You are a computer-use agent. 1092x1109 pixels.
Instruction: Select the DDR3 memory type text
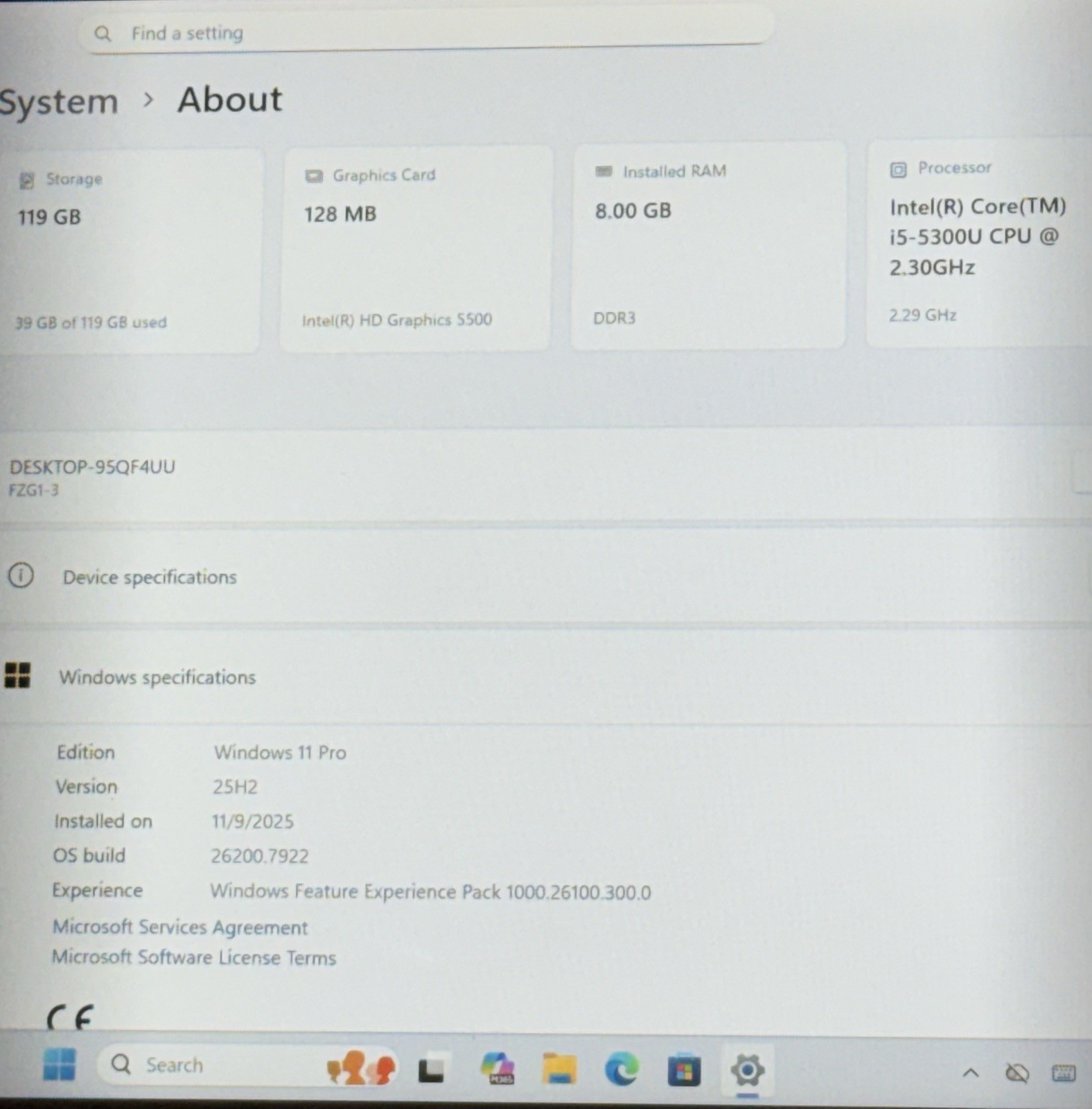[614, 318]
